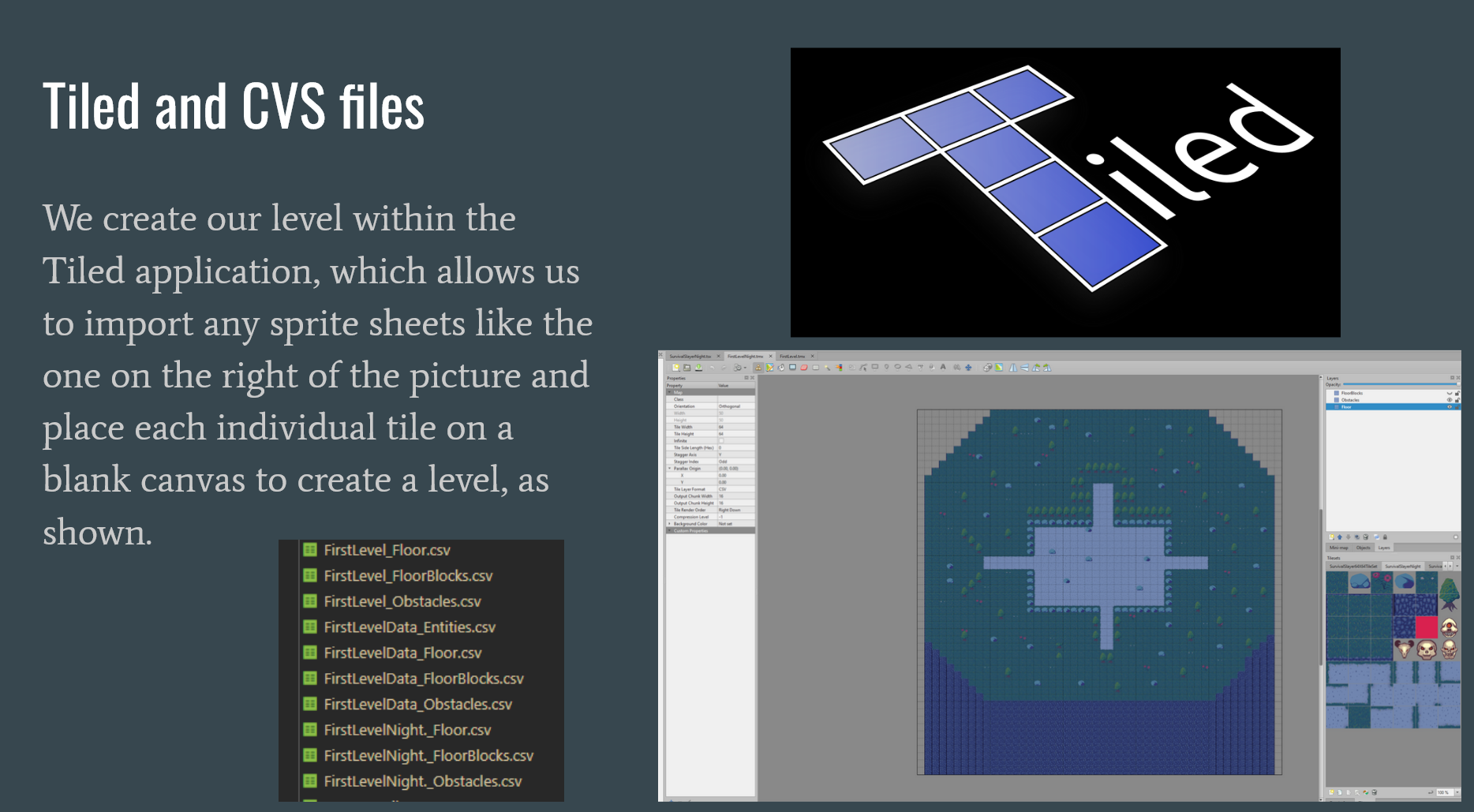Check the Infinite property checkbox
The height and width of the screenshot is (812, 1474).
click(721, 441)
